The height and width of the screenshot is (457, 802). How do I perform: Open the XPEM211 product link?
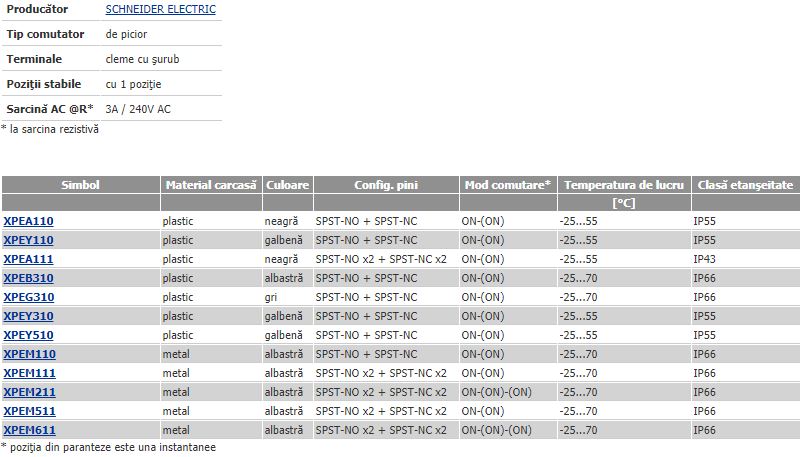pyautogui.click(x=30, y=392)
